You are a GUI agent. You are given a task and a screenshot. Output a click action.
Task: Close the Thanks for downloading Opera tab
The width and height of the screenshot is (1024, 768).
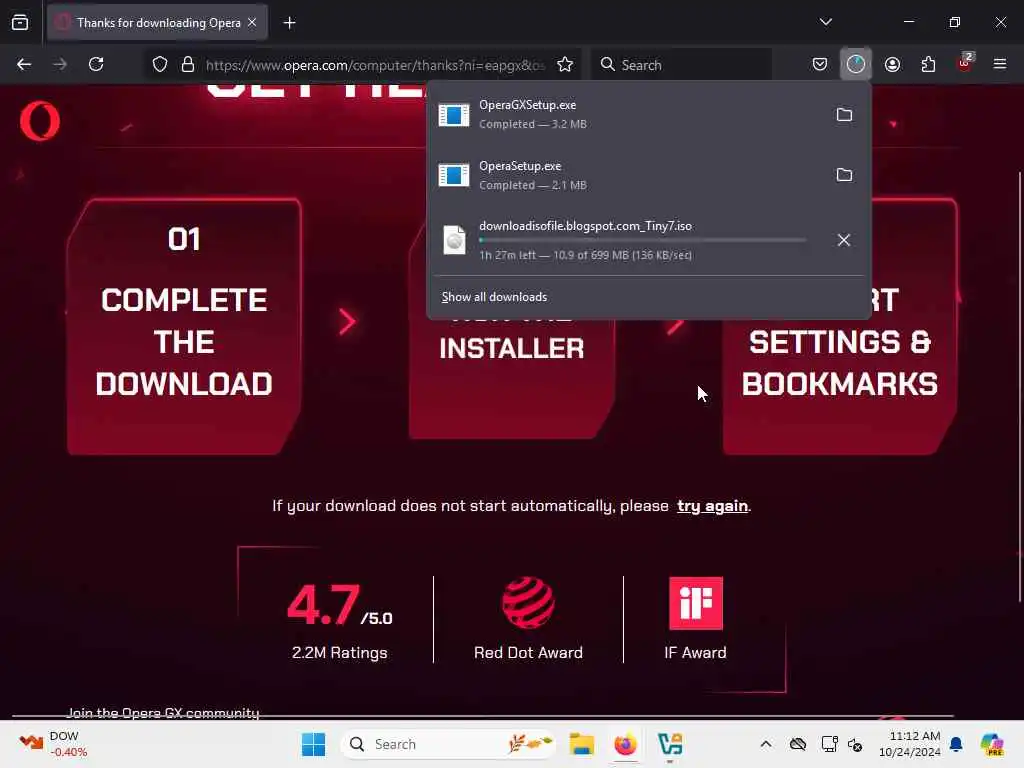tap(252, 23)
